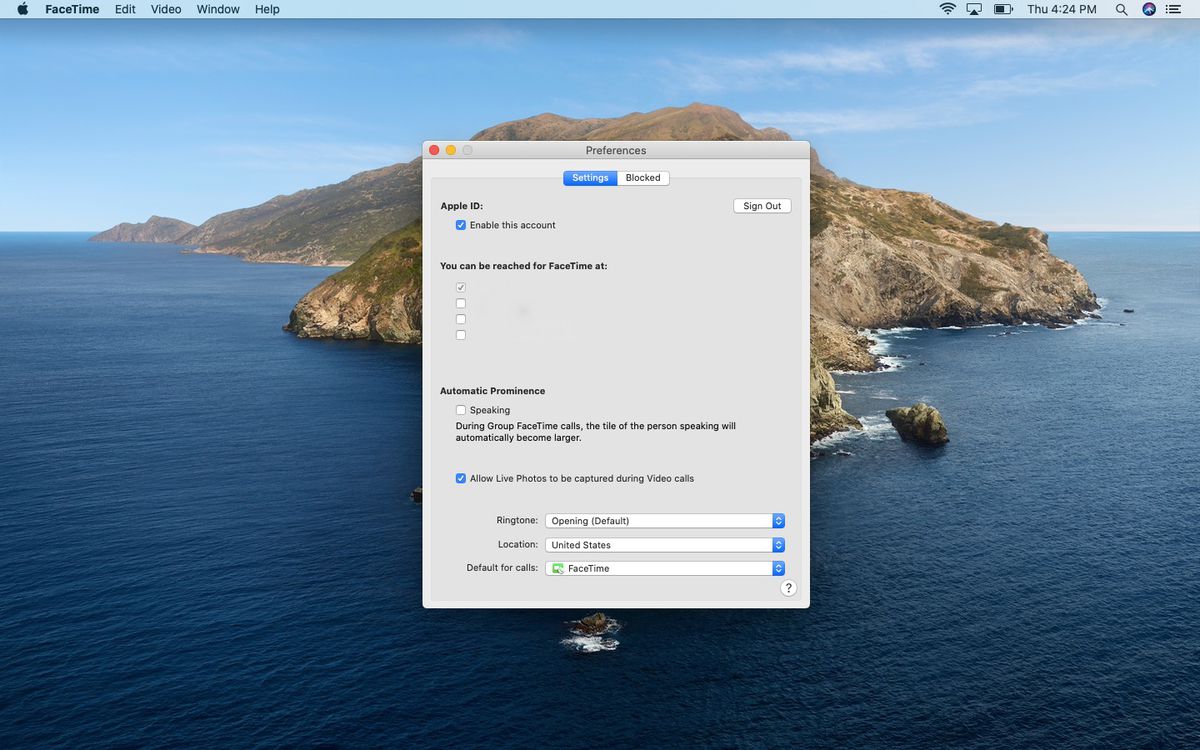This screenshot has height=750, width=1200.
Task: Open Notification Center list icon
Action: (x=1173, y=9)
